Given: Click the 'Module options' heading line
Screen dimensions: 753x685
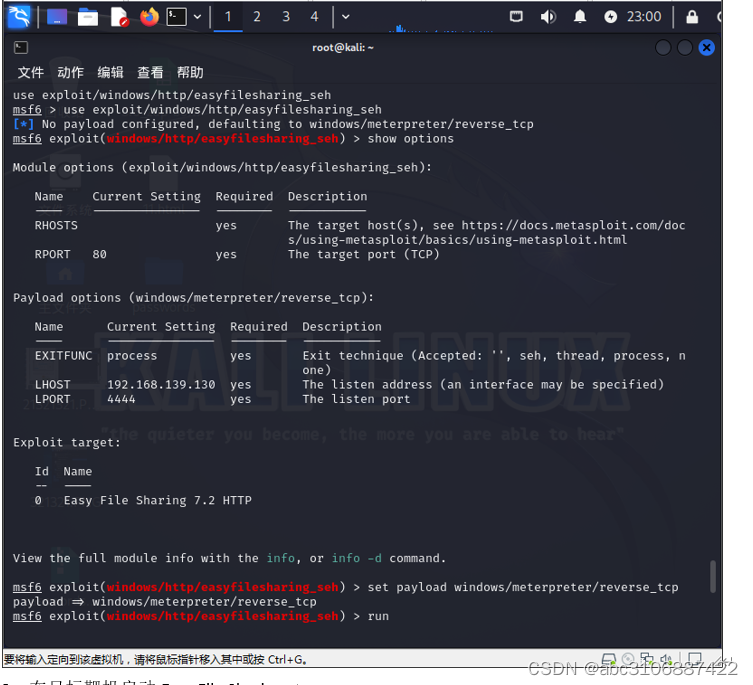Looking at the screenshot, I should pos(222,168).
